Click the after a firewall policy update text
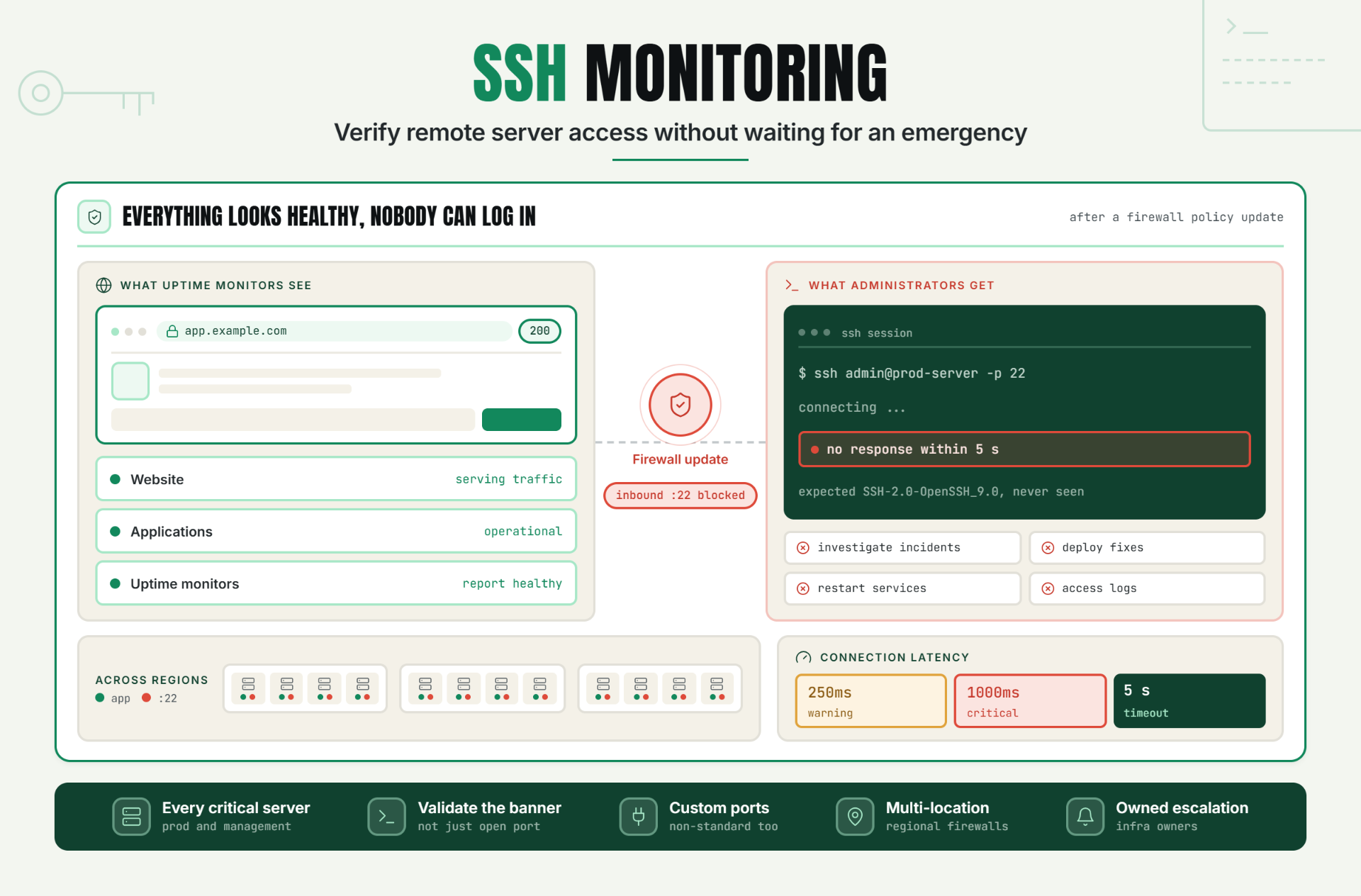The height and width of the screenshot is (896, 1361). [1176, 217]
